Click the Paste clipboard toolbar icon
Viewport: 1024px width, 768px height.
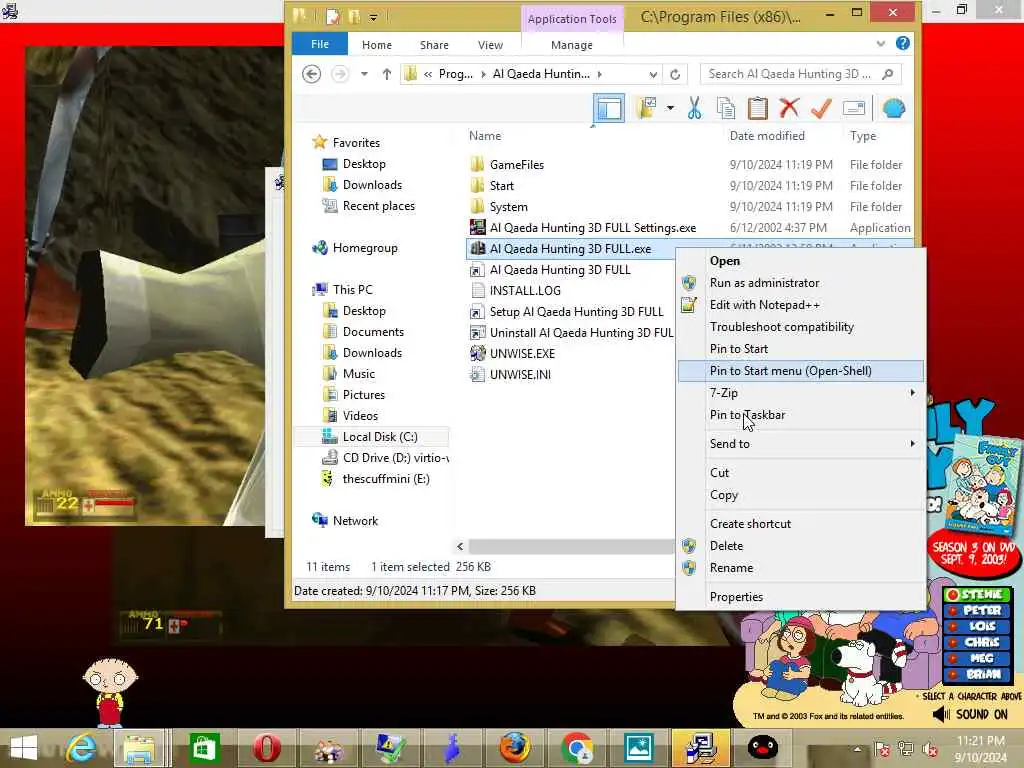(x=757, y=108)
